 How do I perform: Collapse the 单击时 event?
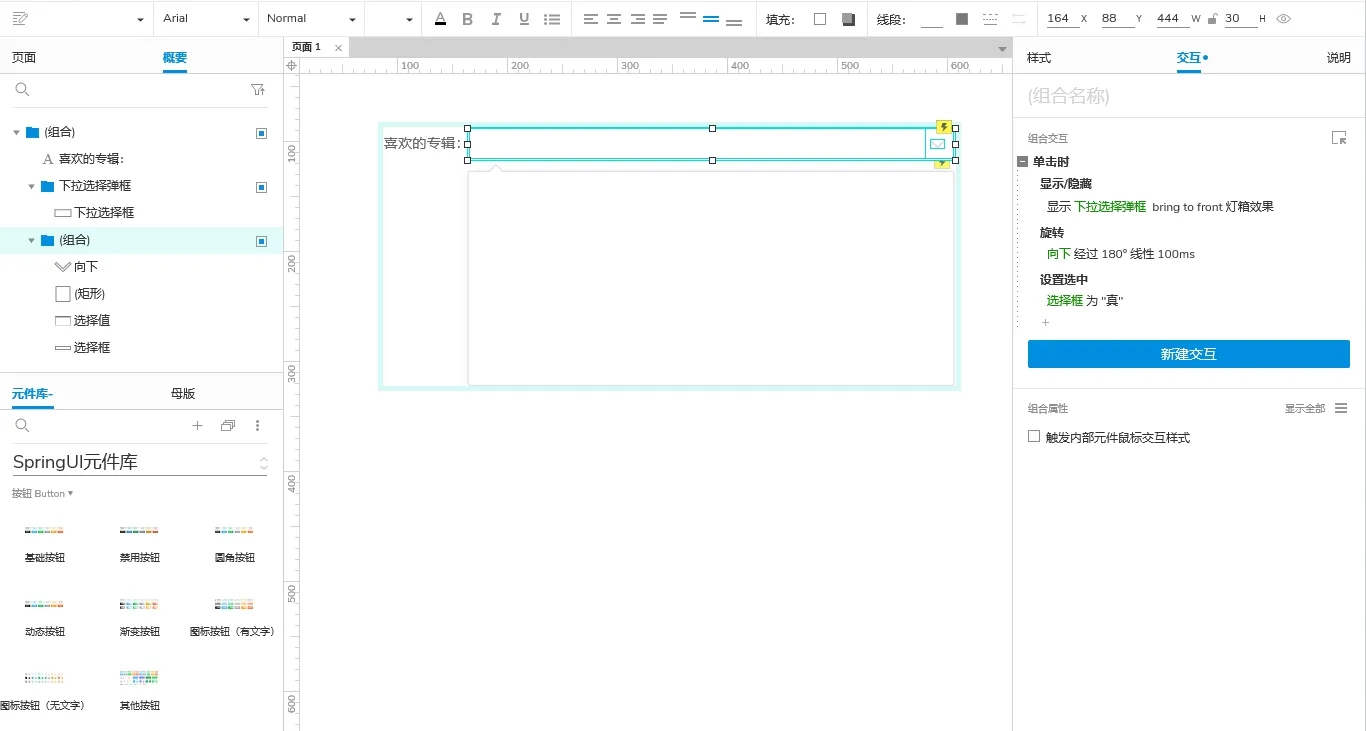coord(1022,162)
